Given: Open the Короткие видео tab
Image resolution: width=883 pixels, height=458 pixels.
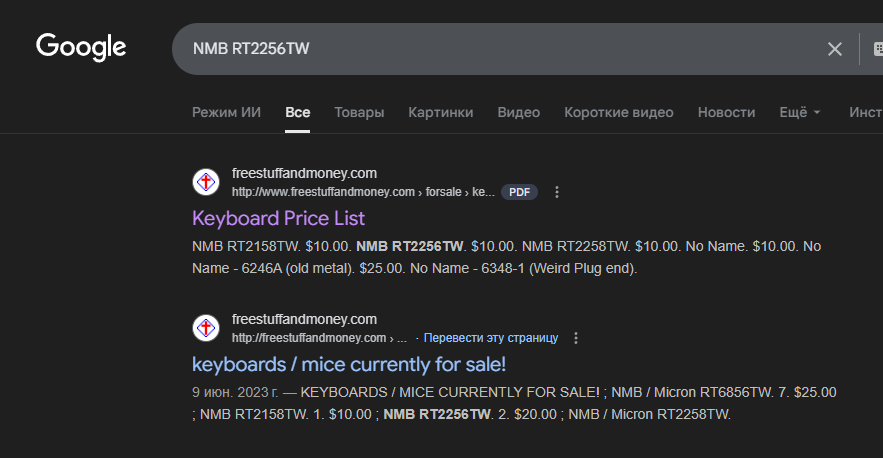Looking at the screenshot, I should [618, 112].
